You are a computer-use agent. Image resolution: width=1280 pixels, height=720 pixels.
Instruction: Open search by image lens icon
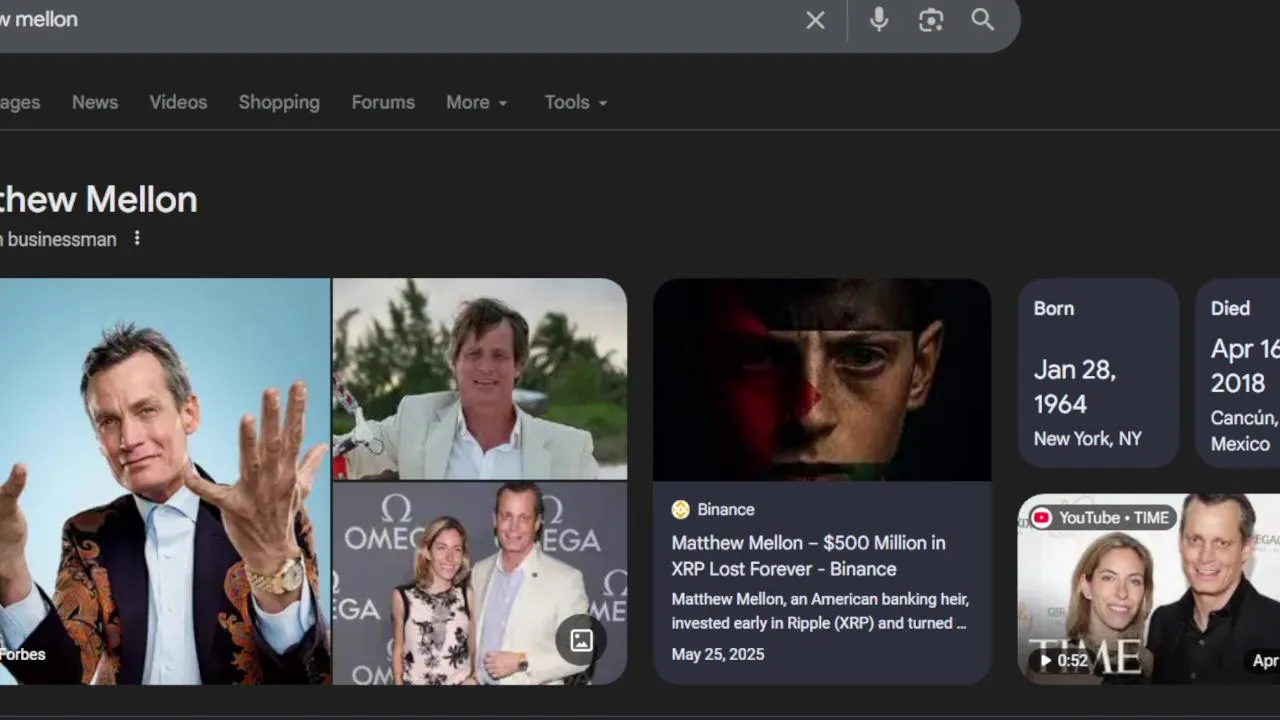[x=931, y=20]
